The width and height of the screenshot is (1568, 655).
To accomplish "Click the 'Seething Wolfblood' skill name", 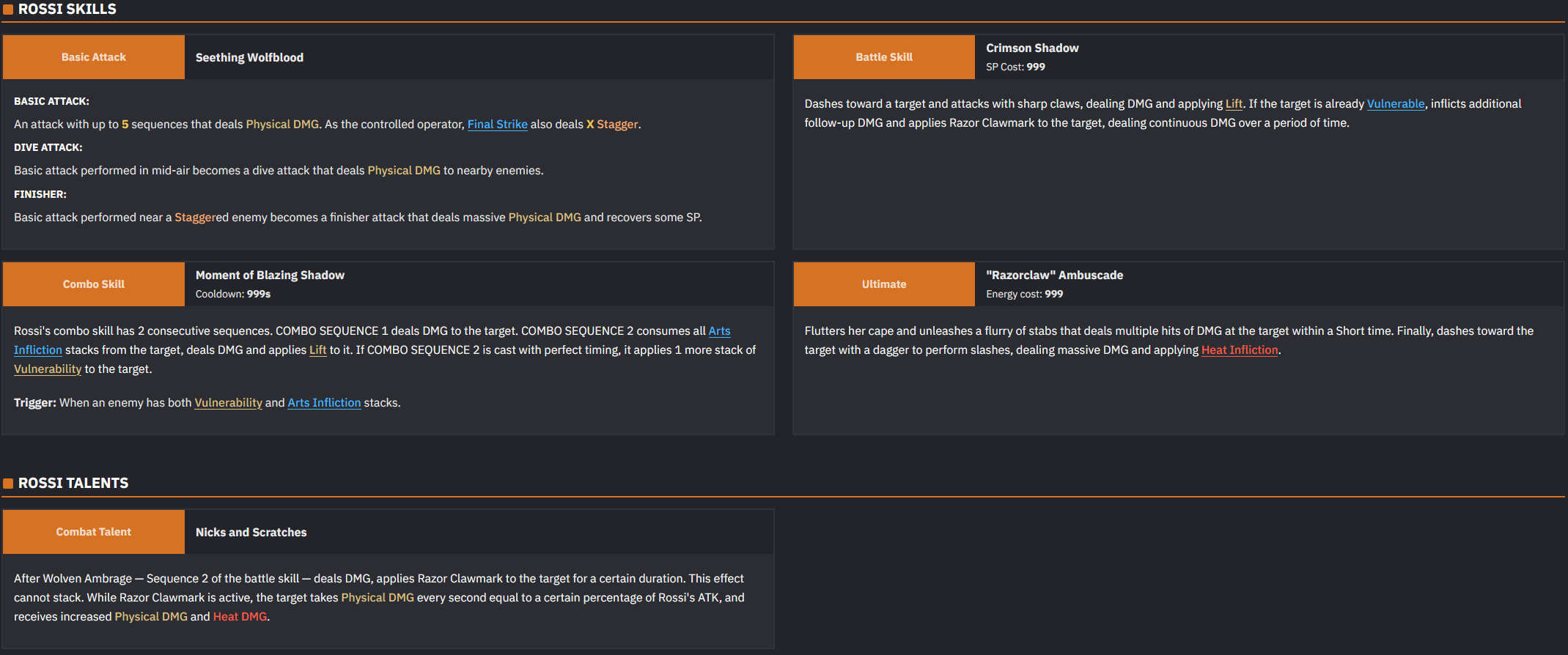I will tap(249, 57).
